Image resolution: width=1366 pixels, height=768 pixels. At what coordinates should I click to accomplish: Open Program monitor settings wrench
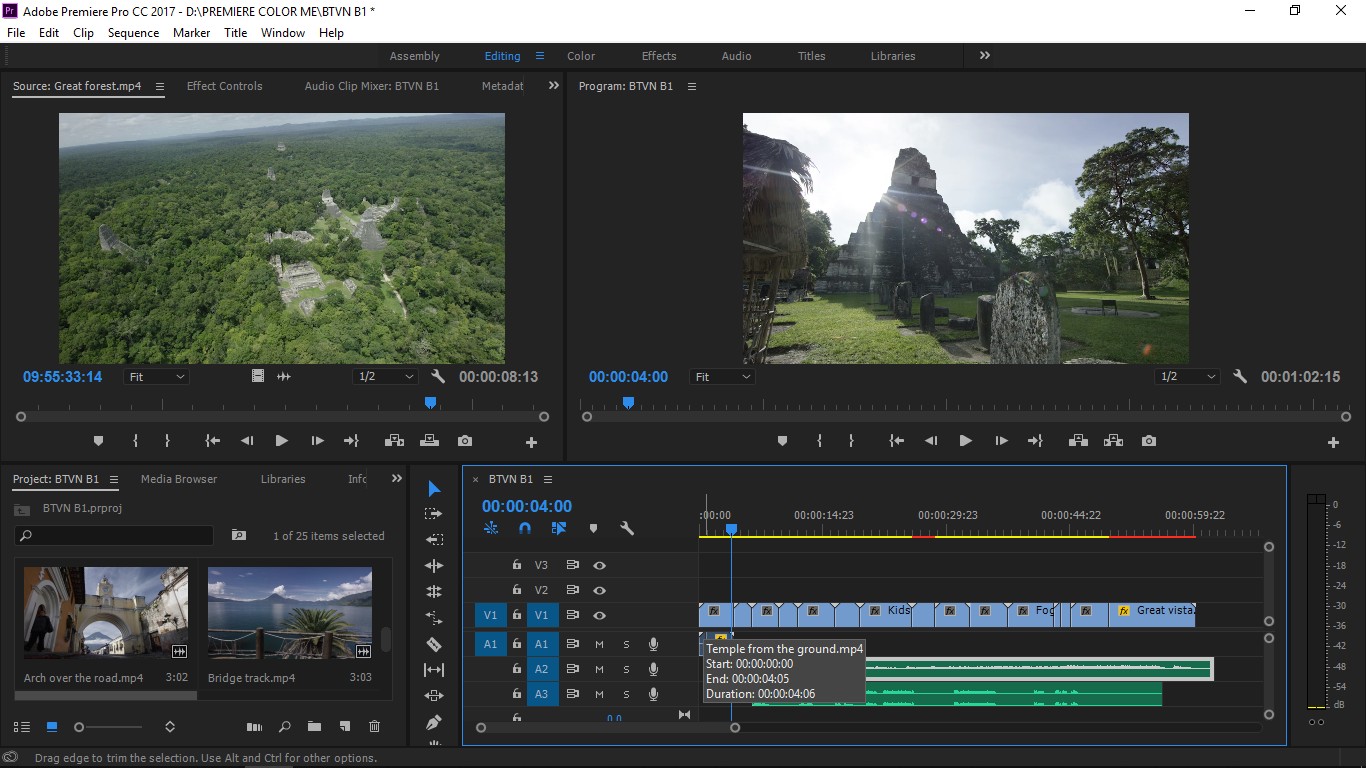[1240, 377]
